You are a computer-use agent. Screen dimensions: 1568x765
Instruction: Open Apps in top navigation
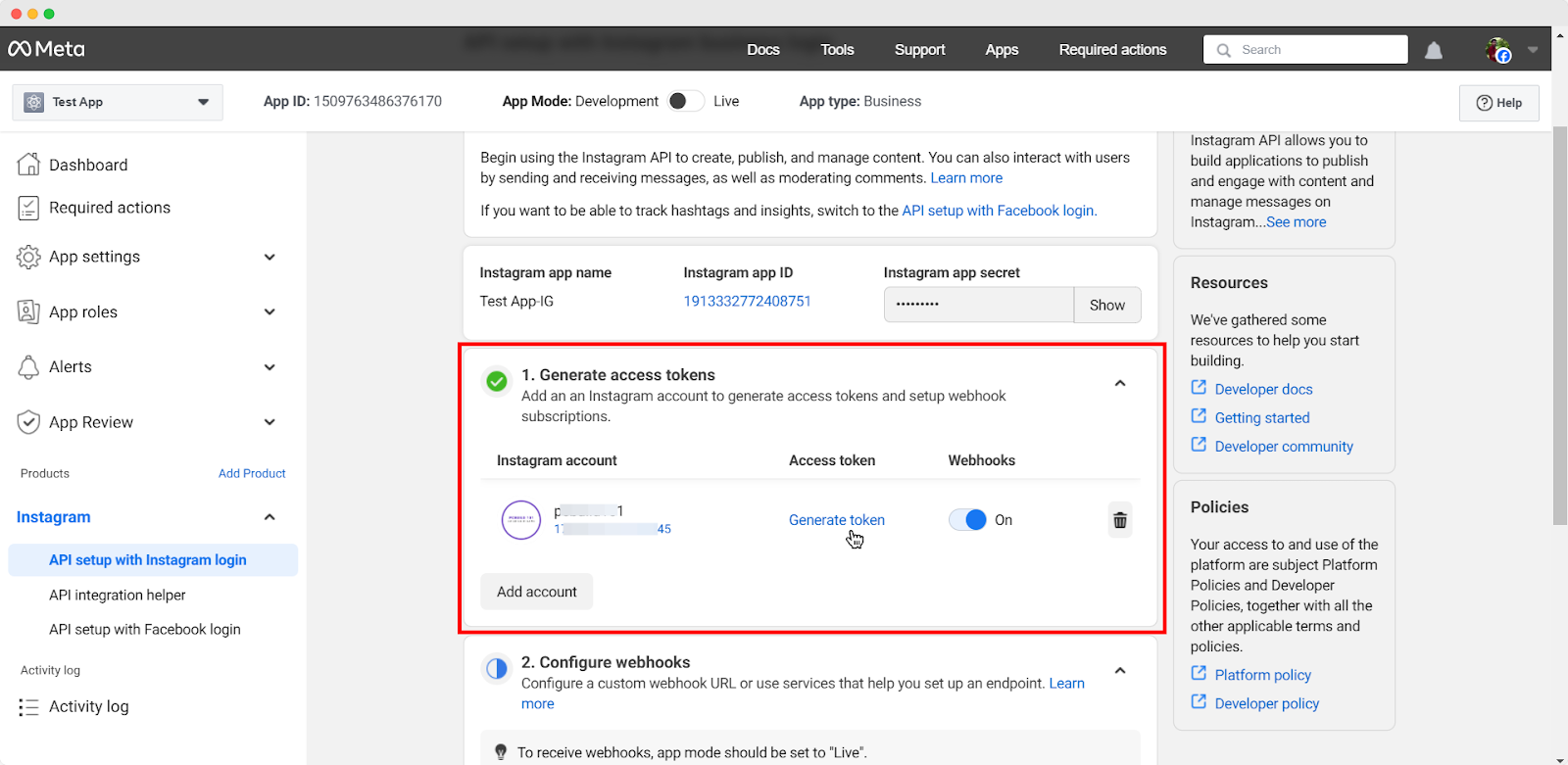pos(1002,50)
